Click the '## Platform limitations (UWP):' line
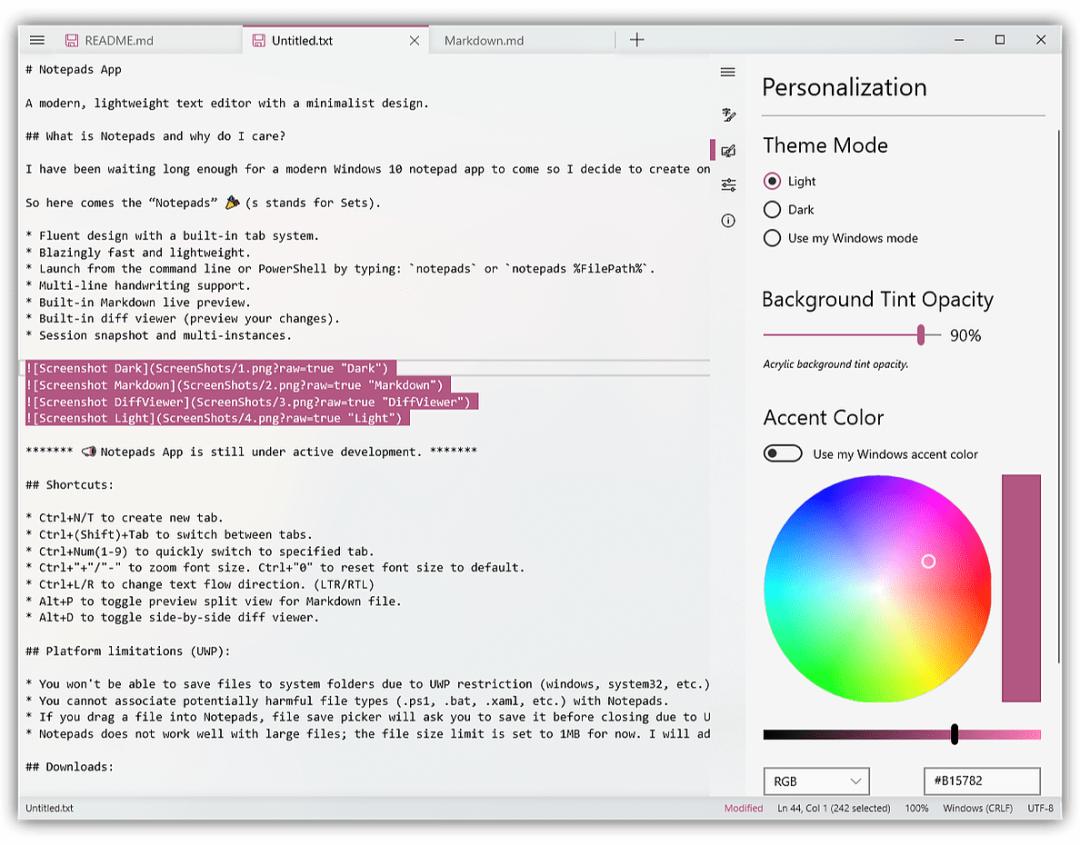 pyautogui.click(x=127, y=651)
